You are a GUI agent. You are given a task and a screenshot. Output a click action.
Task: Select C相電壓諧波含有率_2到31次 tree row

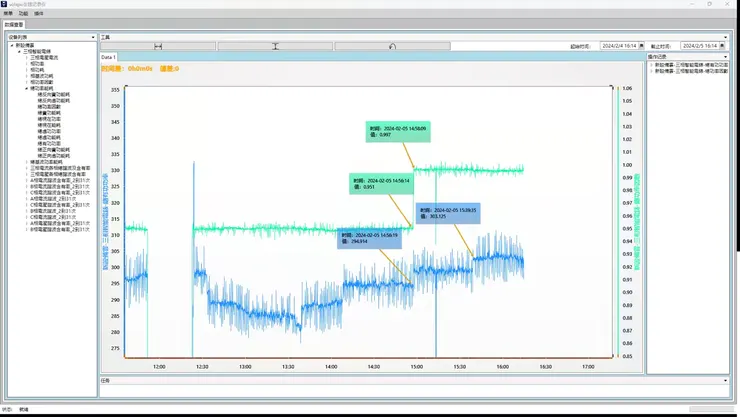click(60, 205)
